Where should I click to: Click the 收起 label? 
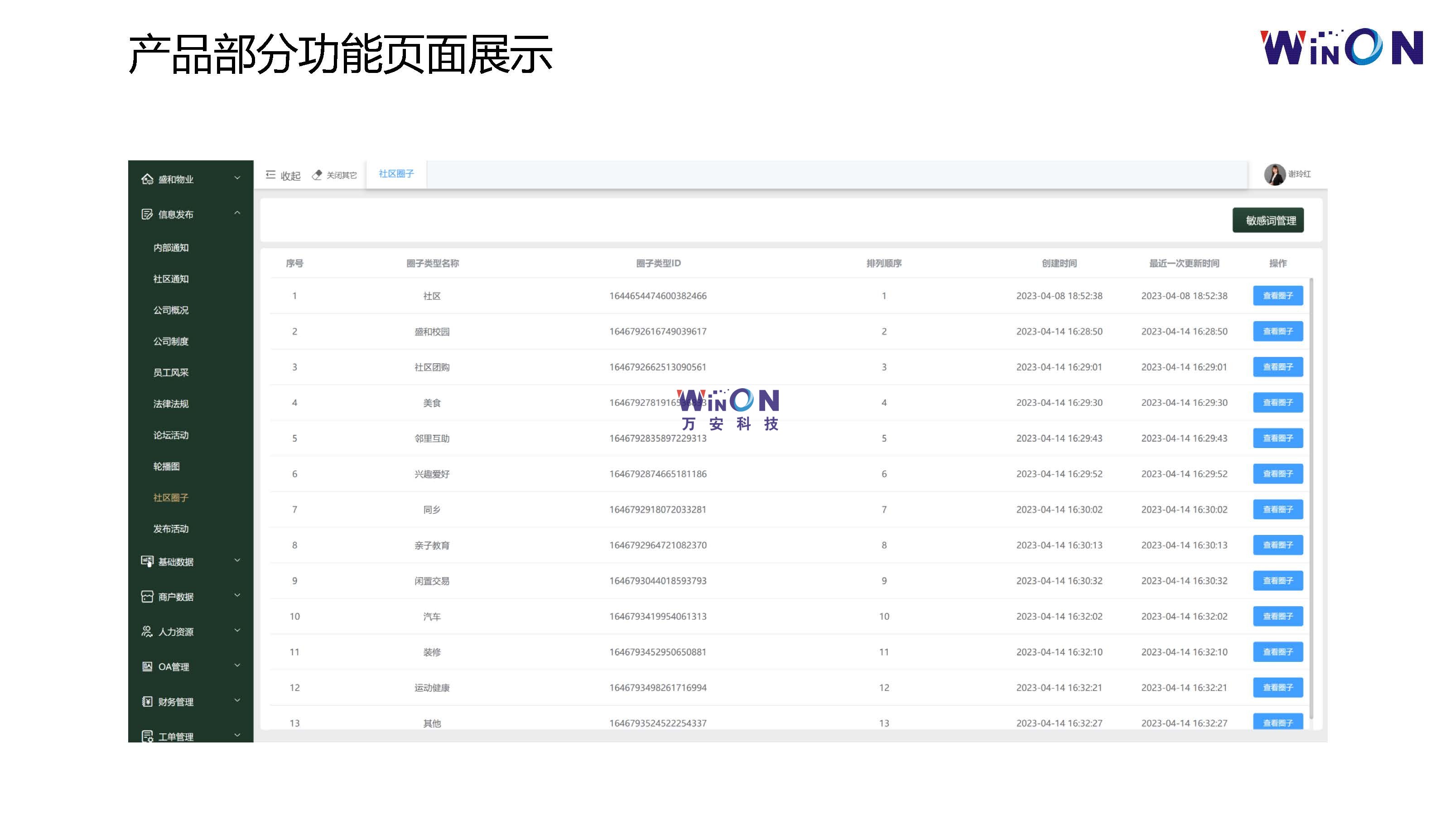tap(290, 176)
